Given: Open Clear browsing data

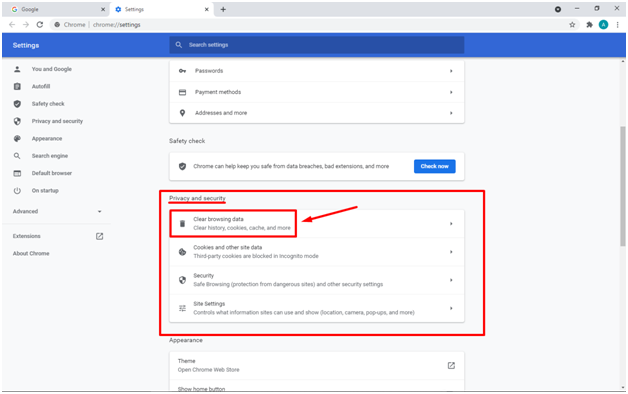Looking at the screenshot, I should 316,223.
